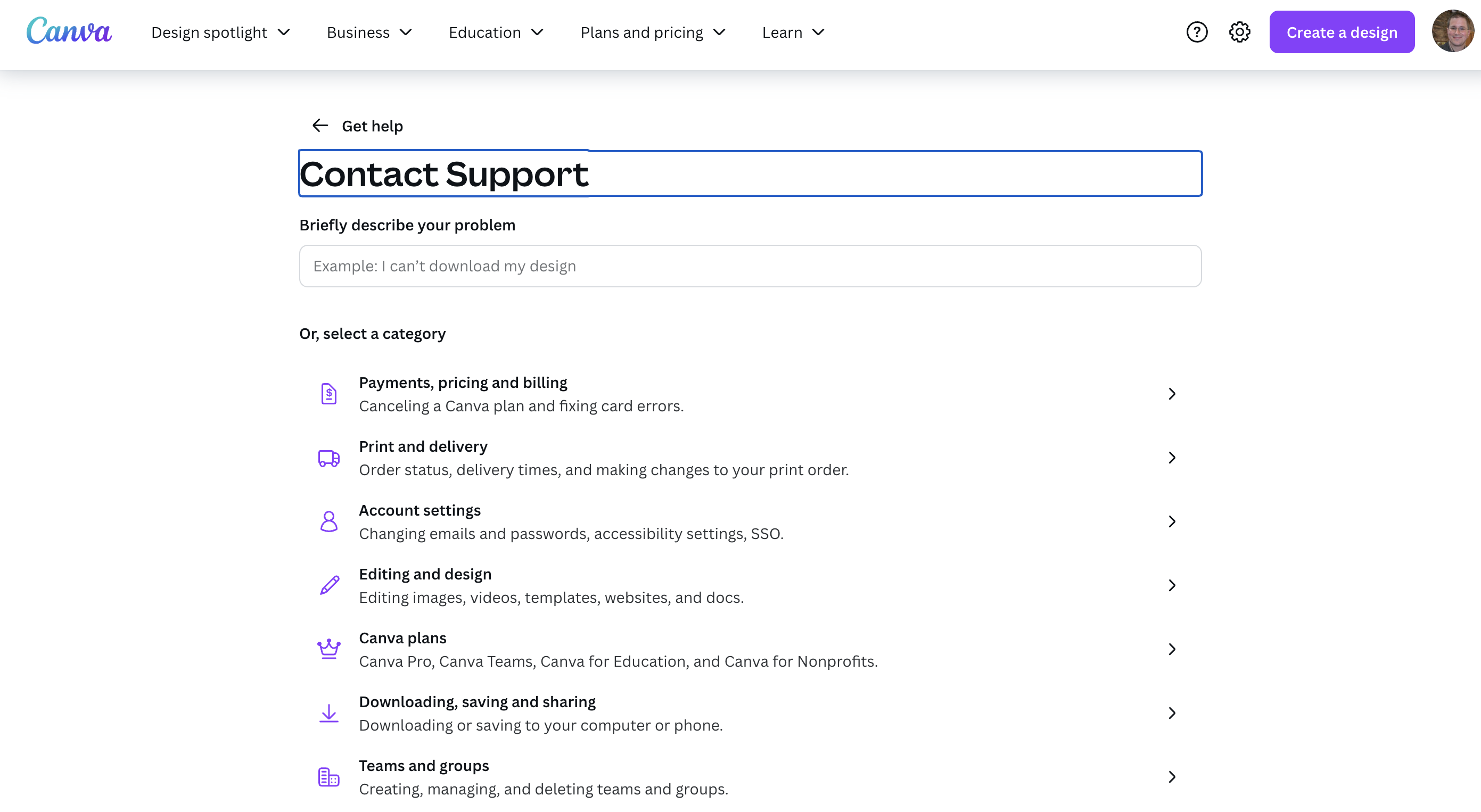Expand the Plans and pricing menu
The width and height of the screenshot is (1481, 812).
[x=654, y=32]
